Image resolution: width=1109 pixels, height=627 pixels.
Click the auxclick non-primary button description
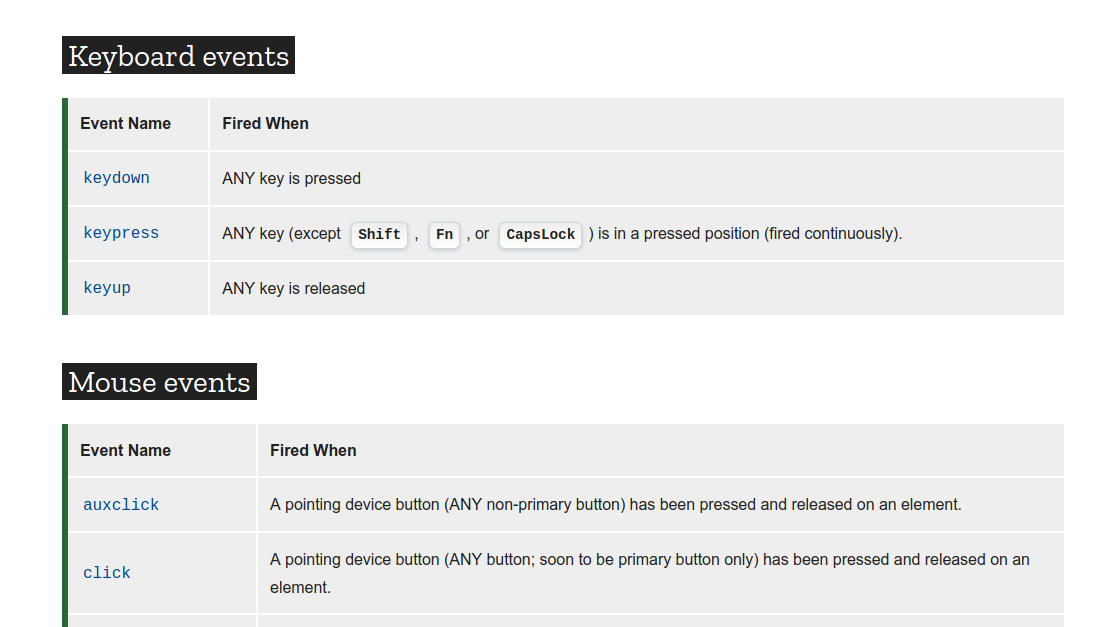tap(615, 505)
